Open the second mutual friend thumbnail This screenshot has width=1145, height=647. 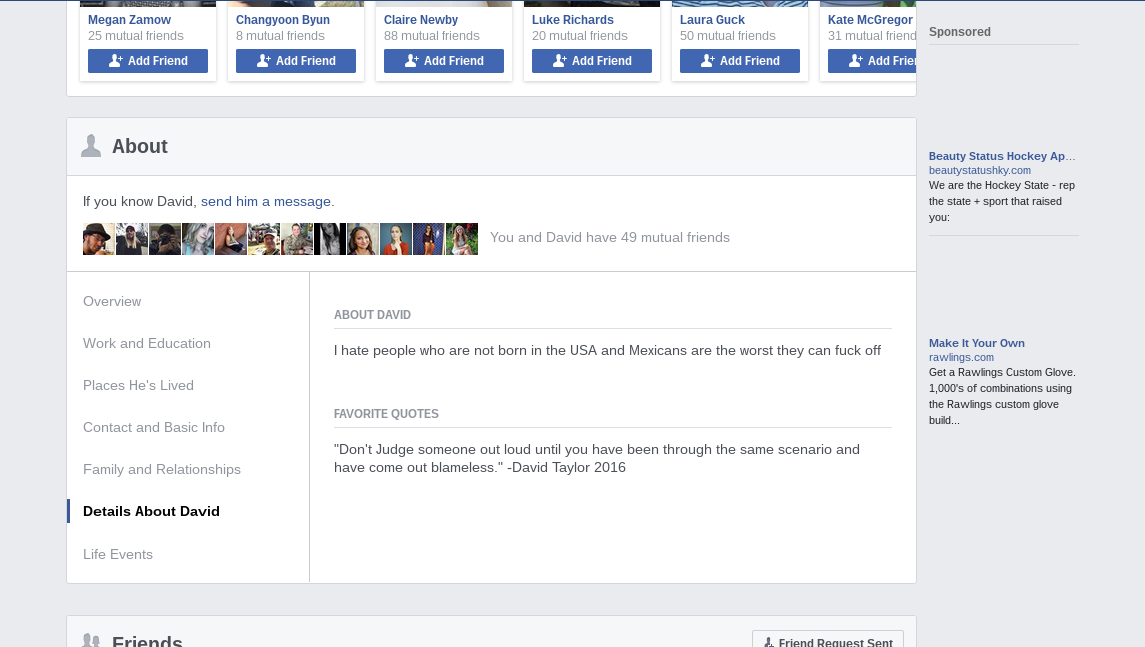131,239
